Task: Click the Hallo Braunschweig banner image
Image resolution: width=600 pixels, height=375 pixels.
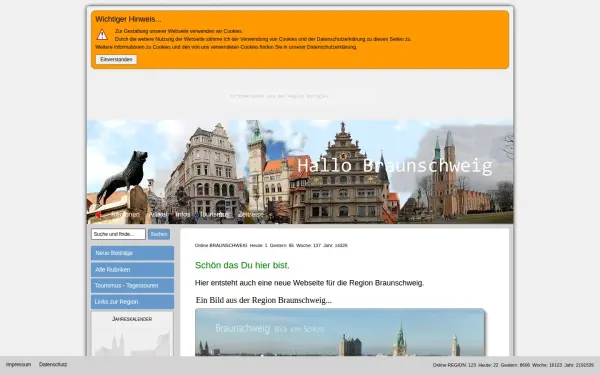Action: pyautogui.click(x=300, y=172)
